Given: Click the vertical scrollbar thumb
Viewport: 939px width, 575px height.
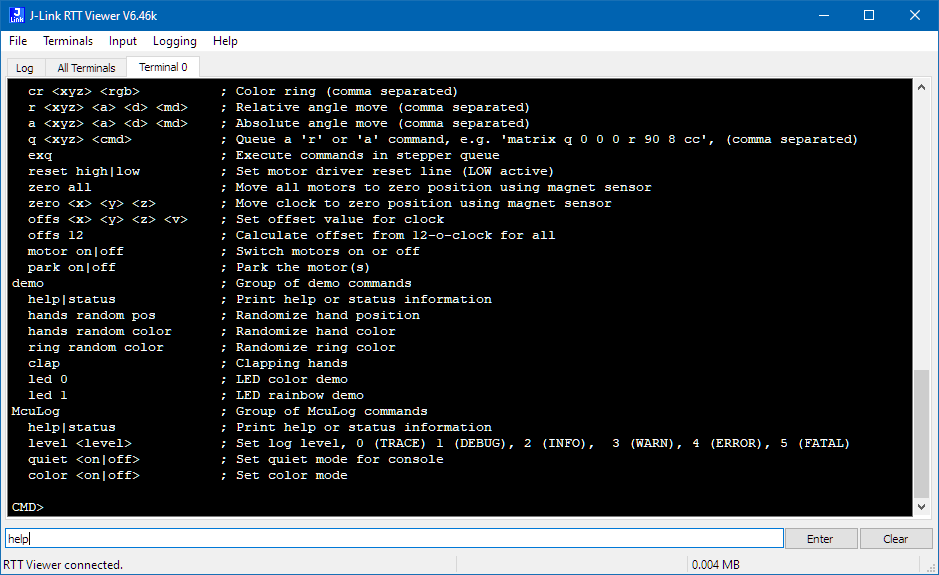Looking at the screenshot, I should [x=922, y=433].
